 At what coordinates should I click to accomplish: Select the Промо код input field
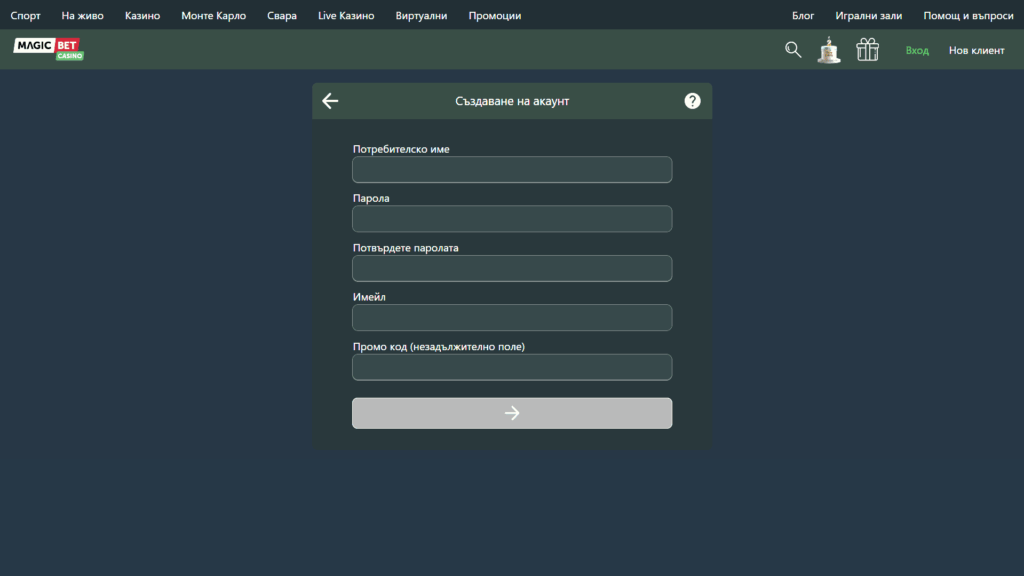coord(512,367)
